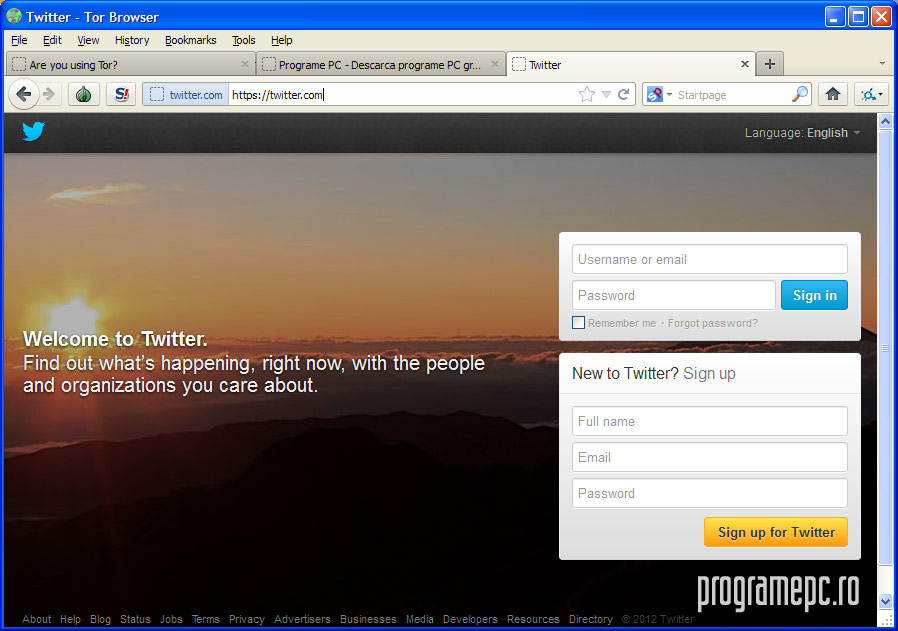Open the Resources footer link
The width and height of the screenshot is (898, 631).
tap(533, 619)
